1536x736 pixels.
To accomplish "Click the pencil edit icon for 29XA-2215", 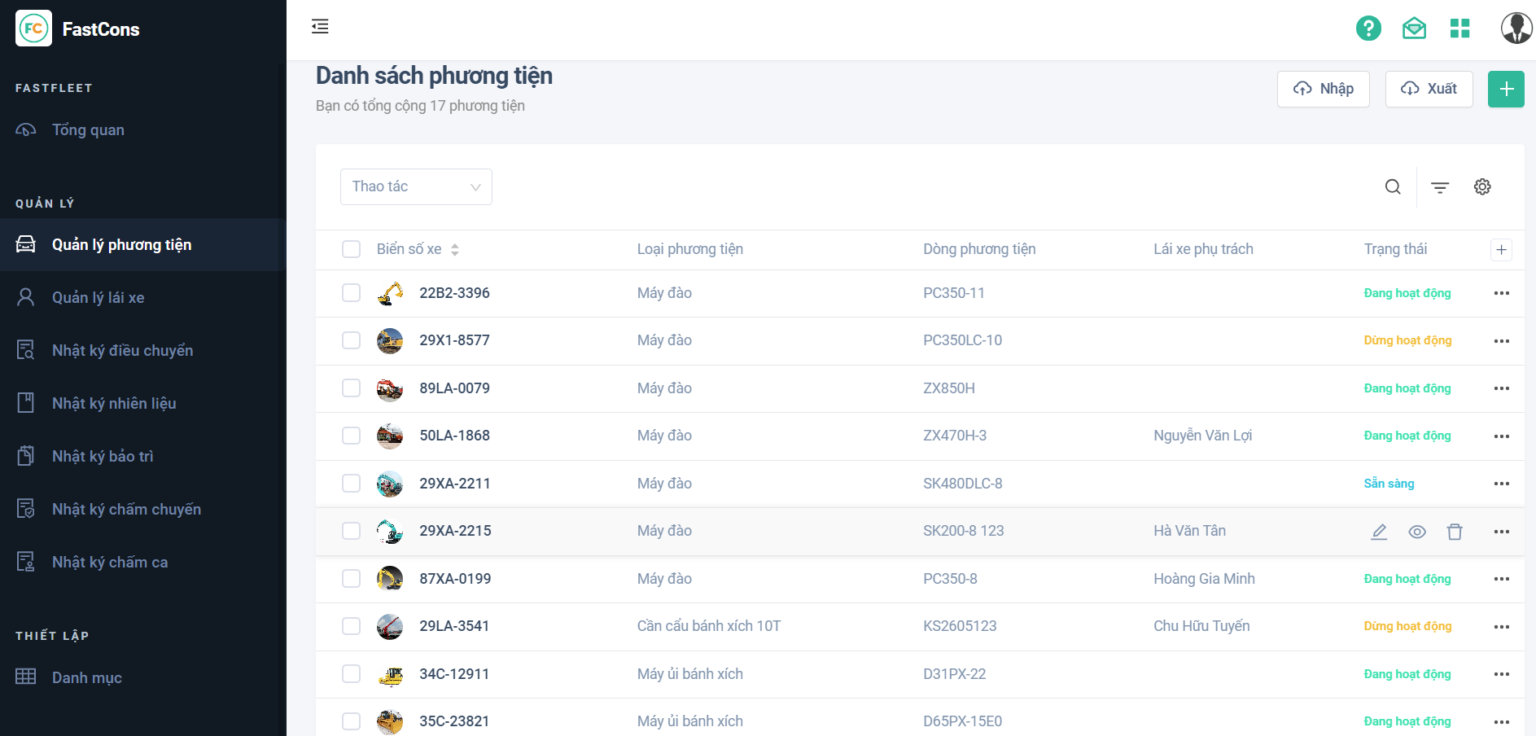I will 1379,532.
